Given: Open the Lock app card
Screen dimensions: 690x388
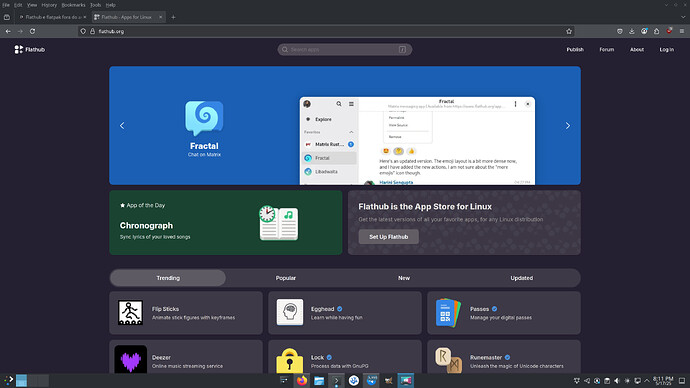Looking at the screenshot, I should coord(345,357).
